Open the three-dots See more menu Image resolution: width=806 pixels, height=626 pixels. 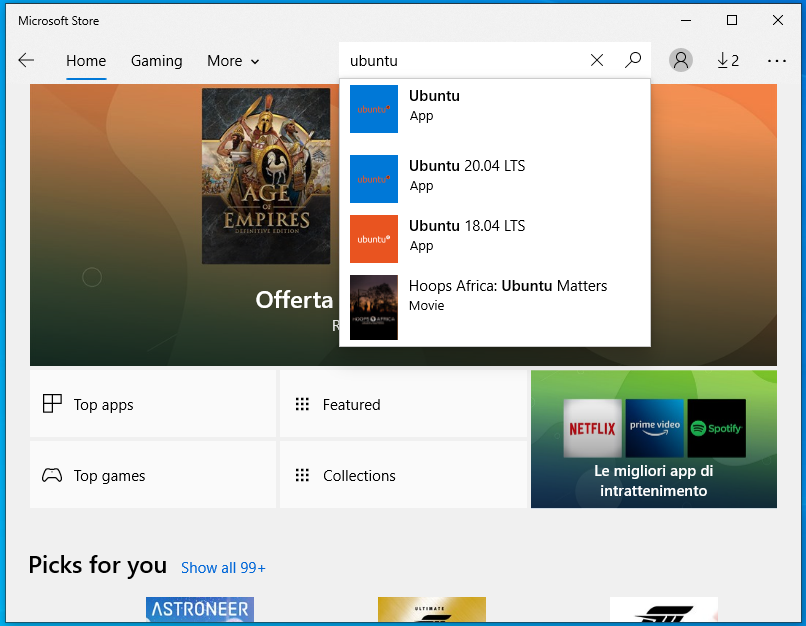pyautogui.click(x=777, y=60)
